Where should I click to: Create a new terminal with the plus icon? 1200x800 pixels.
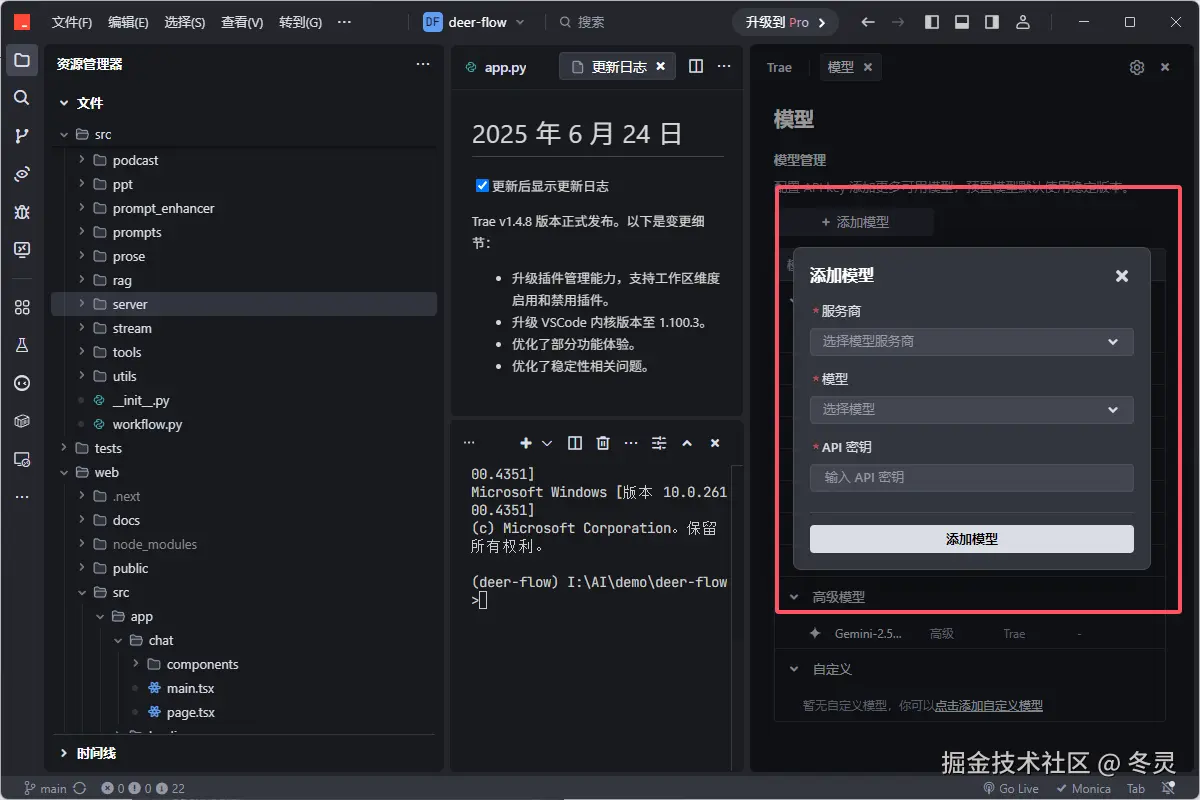click(525, 442)
